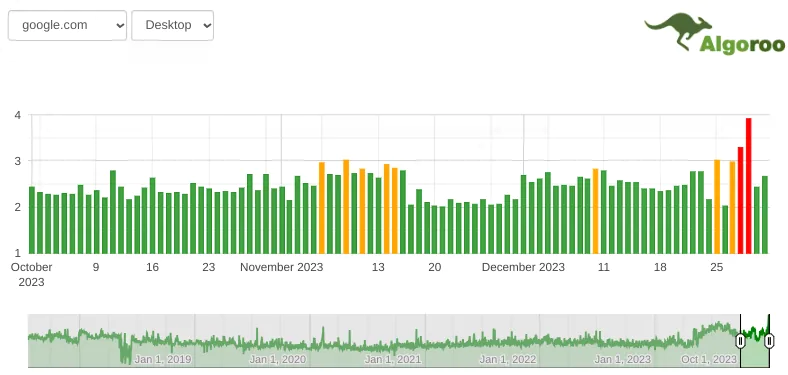Click the 'Jan 1, 2019' navigator label
This screenshot has height=375, width=788.
point(162,360)
